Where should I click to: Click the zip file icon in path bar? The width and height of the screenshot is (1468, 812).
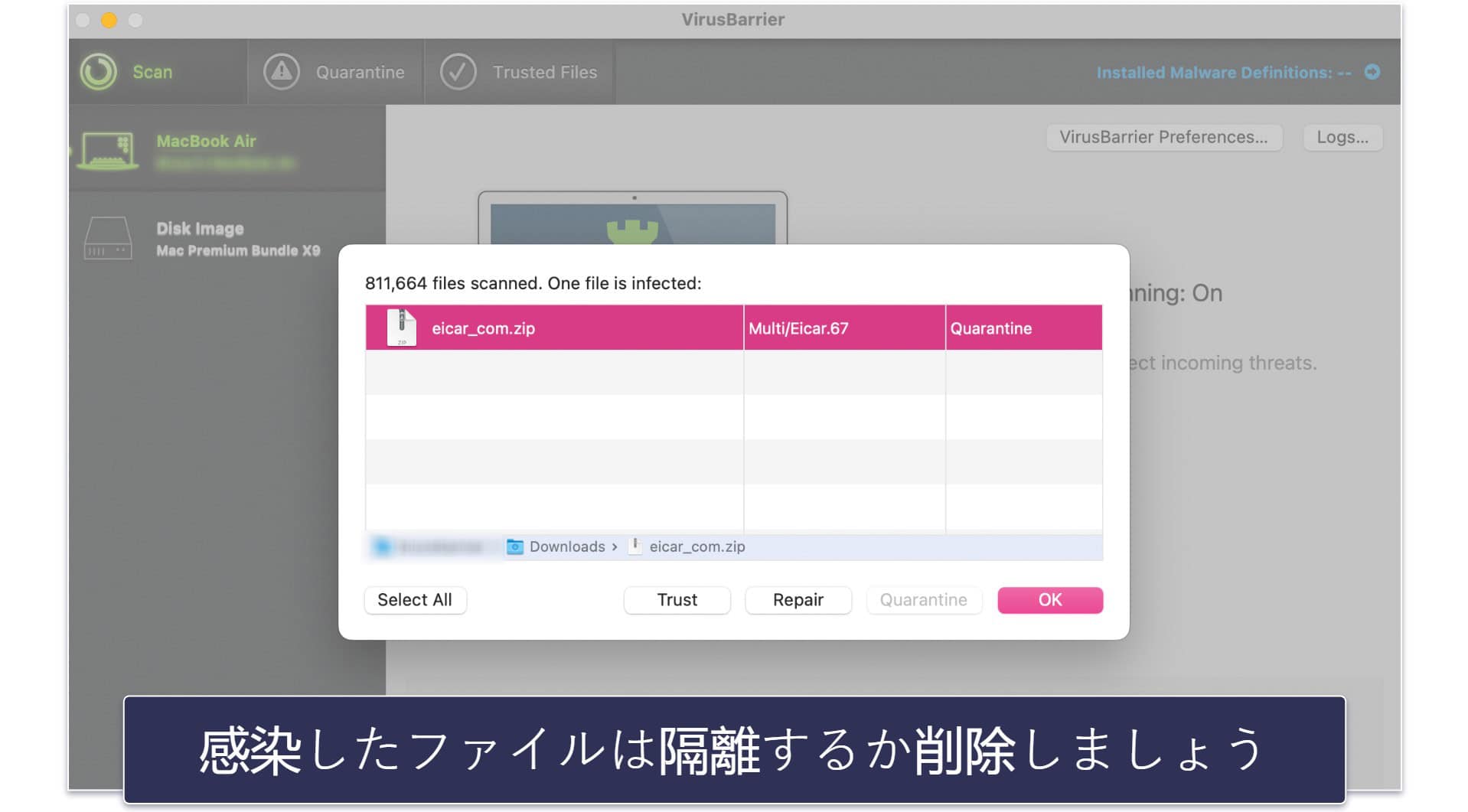pyautogui.click(x=635, y=546)
